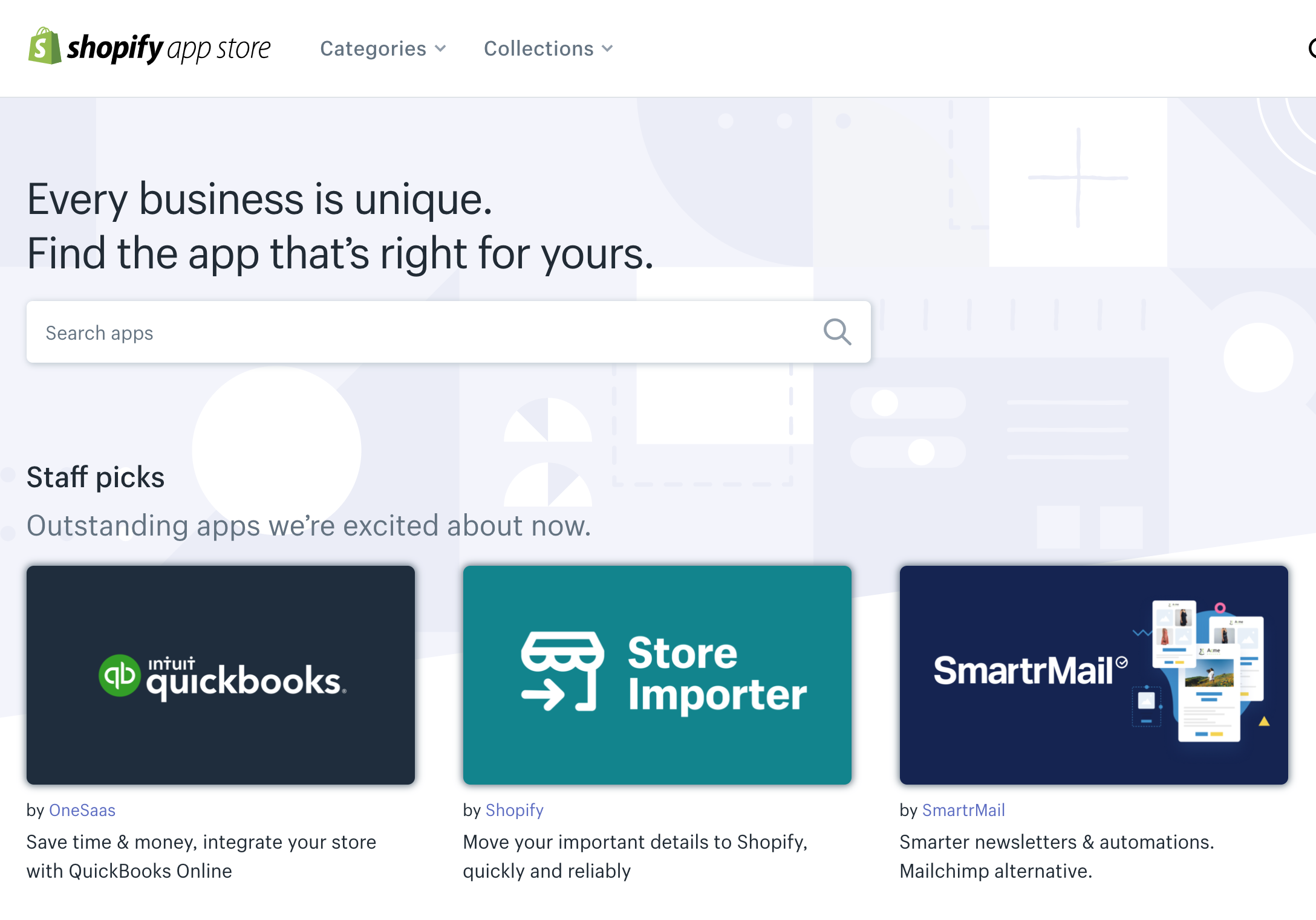Visit the Shopify developer link
1316x920 pixels.
tap(515, 810)
